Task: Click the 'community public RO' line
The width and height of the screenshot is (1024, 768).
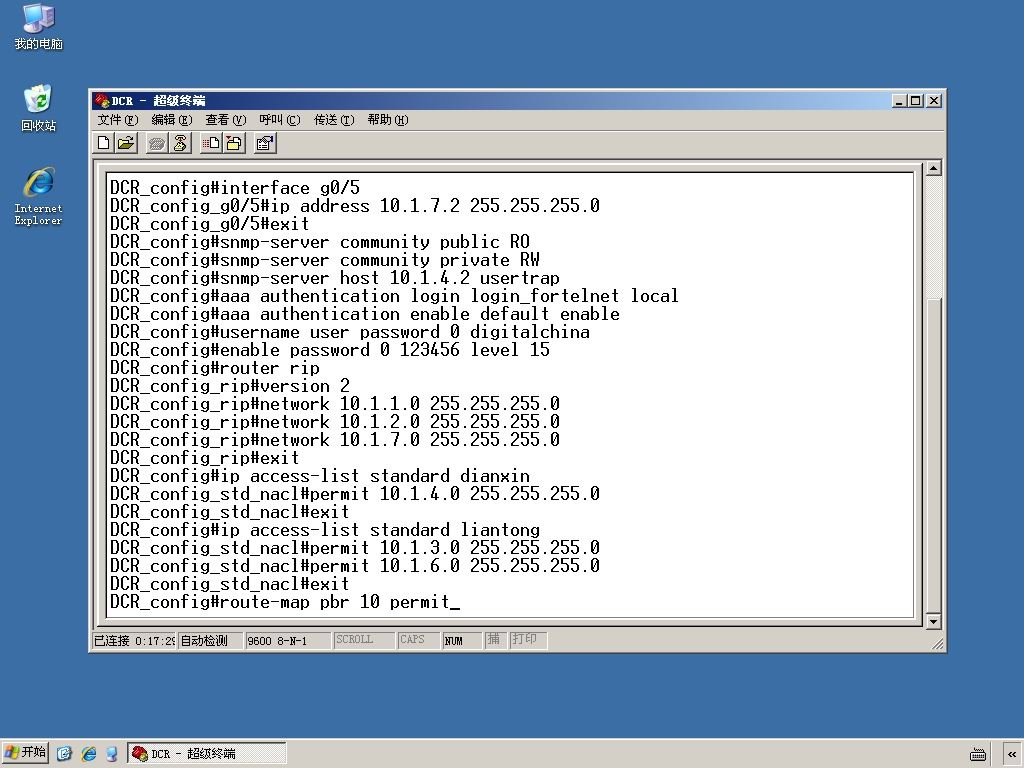Action: point(319,242)
